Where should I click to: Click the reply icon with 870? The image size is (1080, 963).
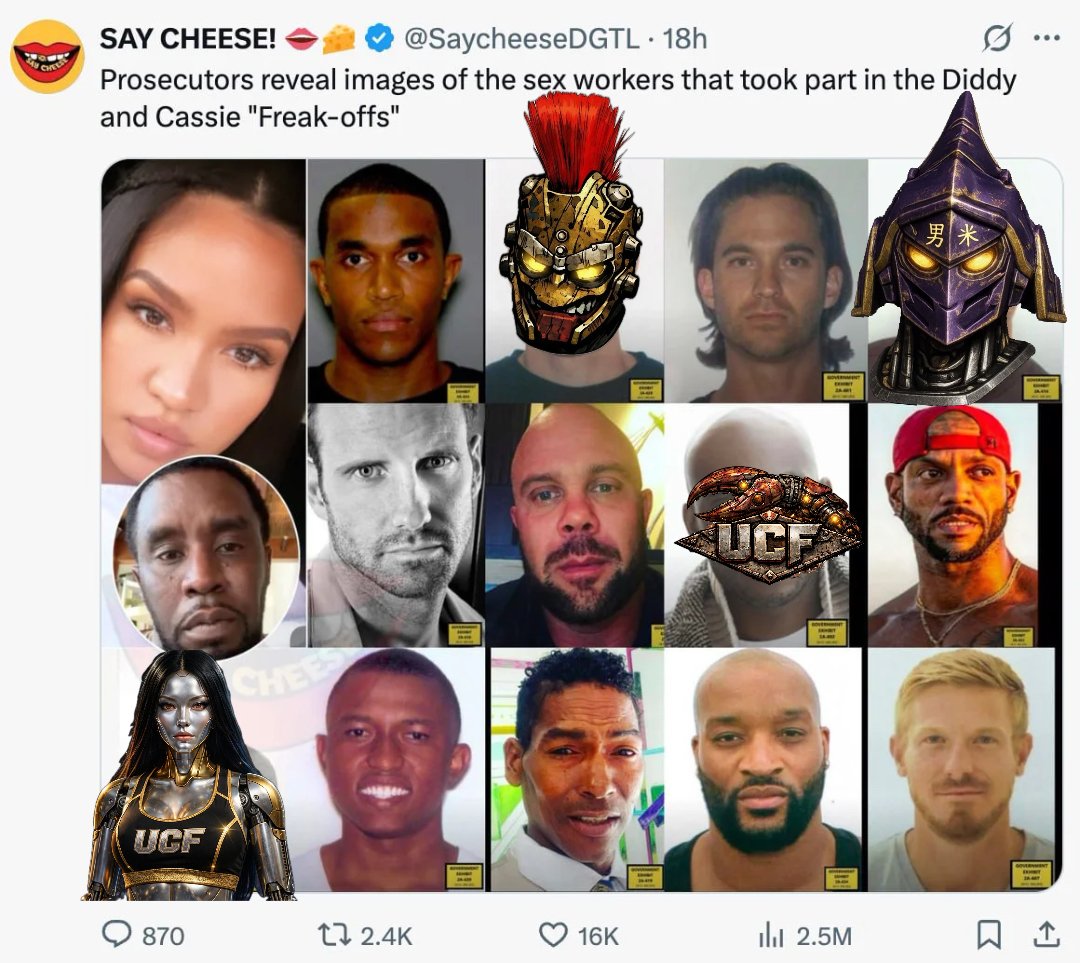pyautogui.click(x=120, y=935)
